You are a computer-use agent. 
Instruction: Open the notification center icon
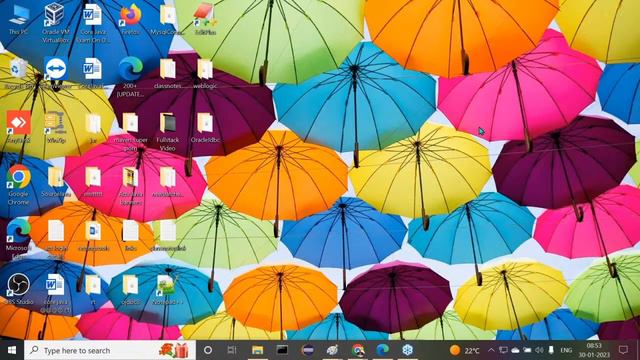pos(623,350)
